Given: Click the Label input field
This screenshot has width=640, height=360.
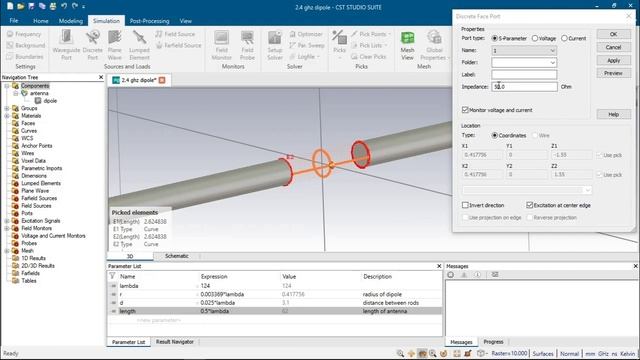Looking at the screenshot, I should [524, 75].
